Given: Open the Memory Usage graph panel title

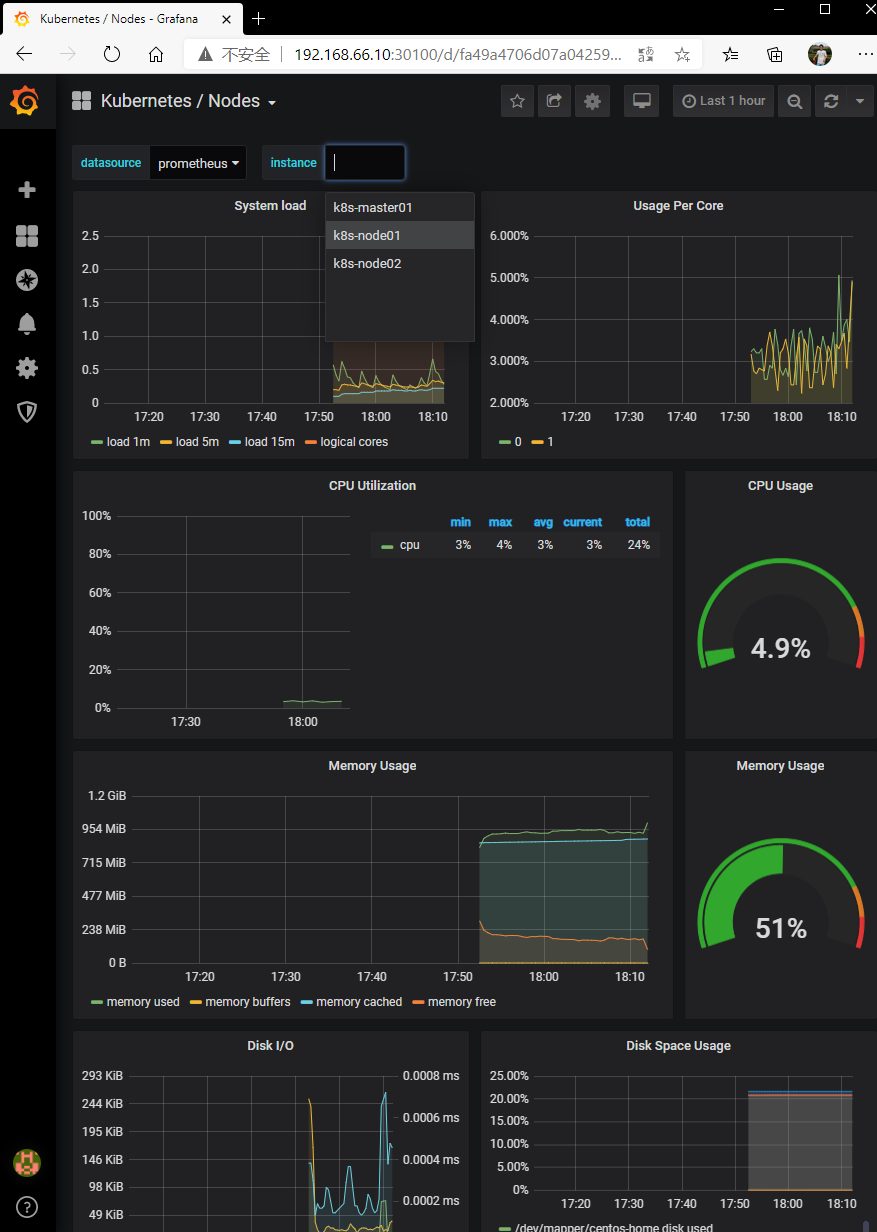Looking at the screenshot, I should tap(372, 766).
